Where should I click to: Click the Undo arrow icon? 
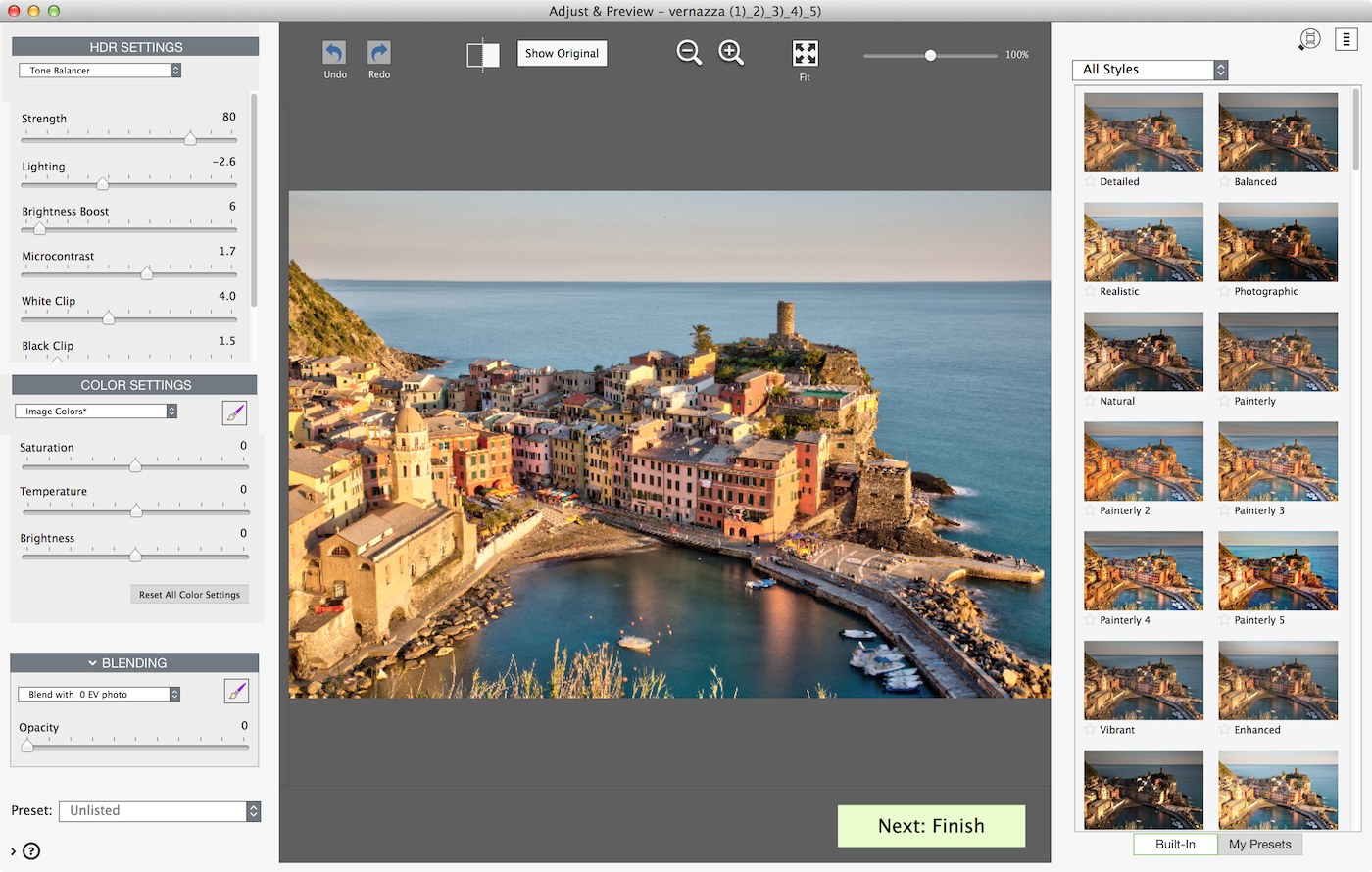click(335, 53)
